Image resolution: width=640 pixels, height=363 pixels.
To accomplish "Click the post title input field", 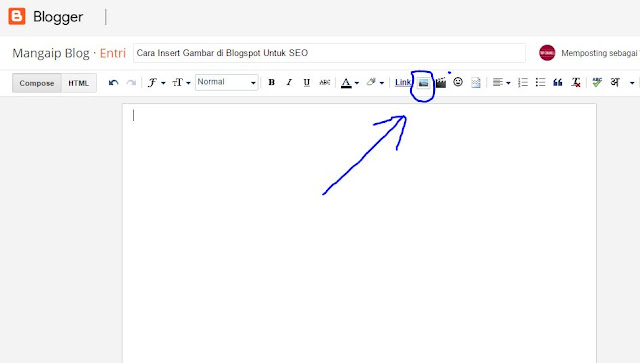I will click(329, 53).
